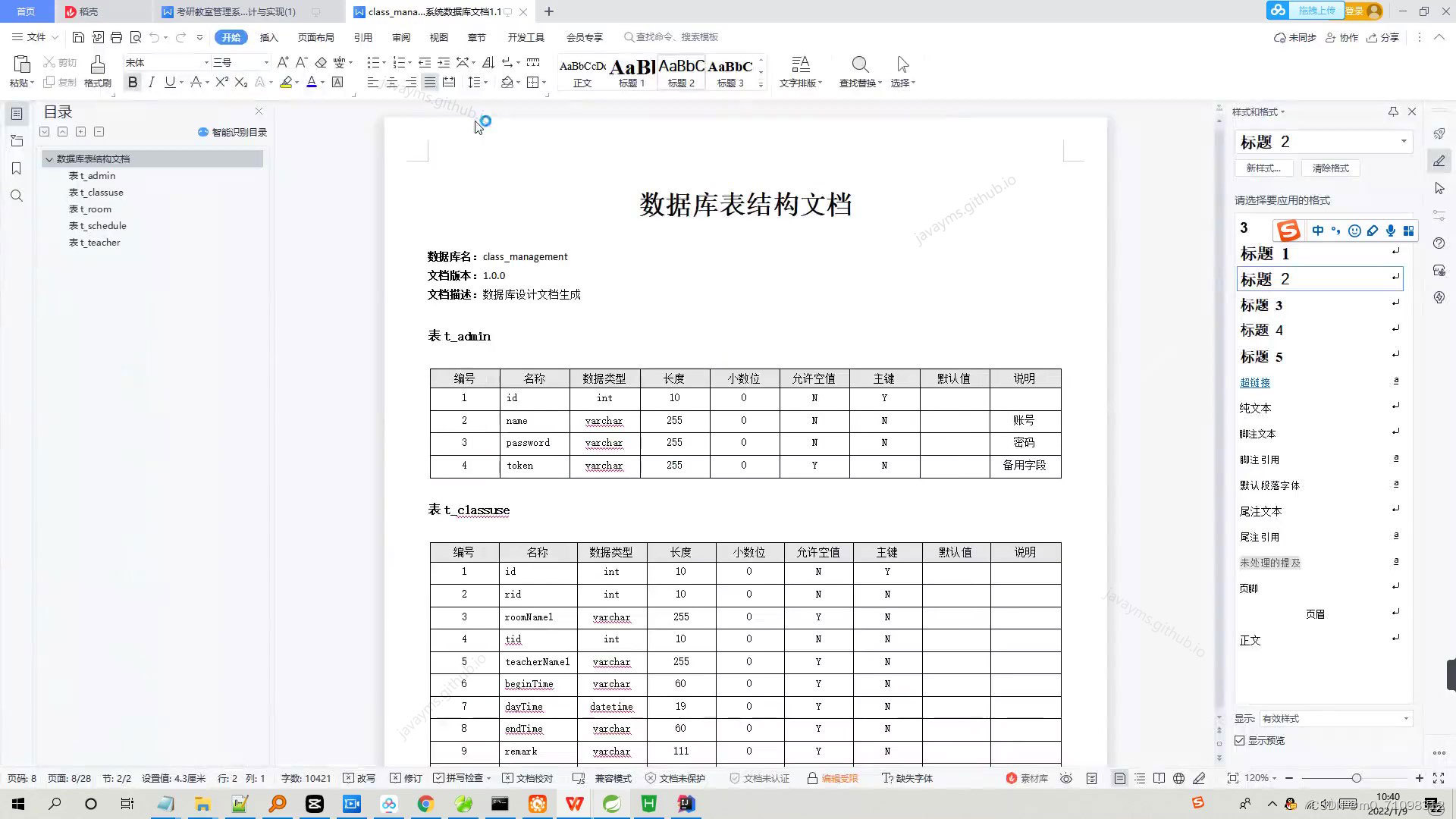Apply the 正文 style in ribbon gallery
Image resolution: width=1456 pixels, height=819 pixels.
point(582,73)
